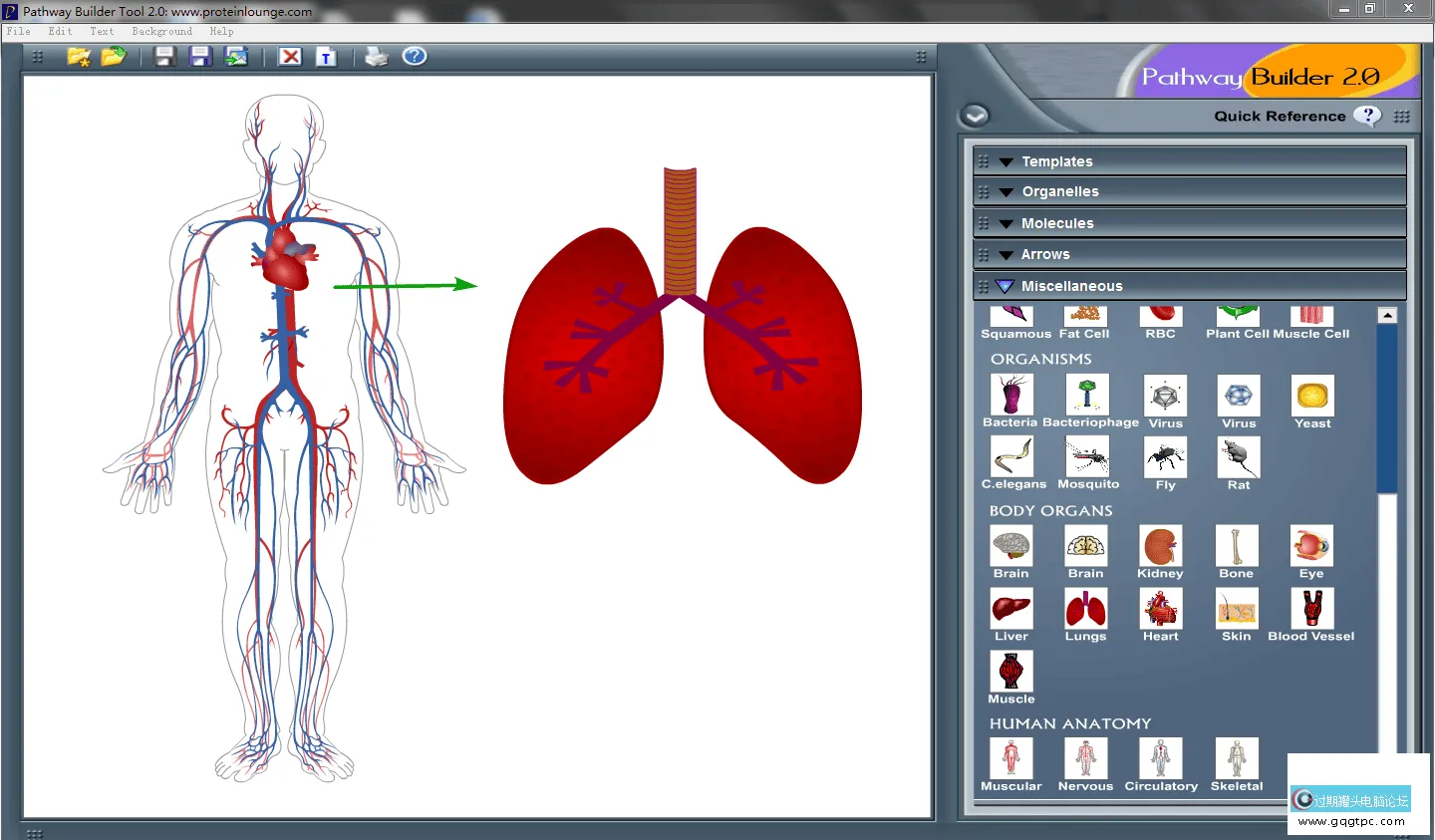Select the text tool icon

point(326,57)
